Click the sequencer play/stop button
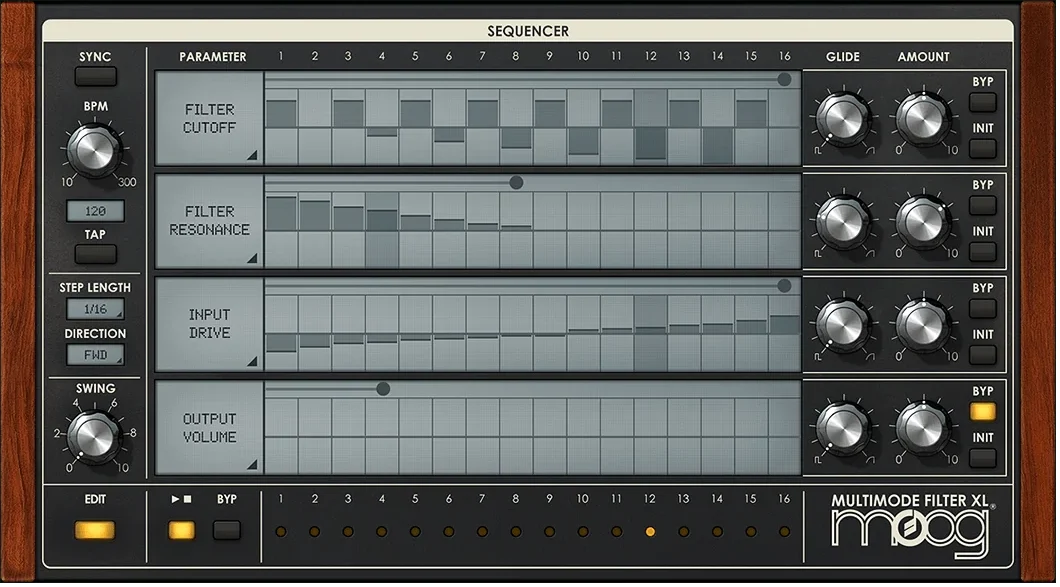 (x=181, y=530)
